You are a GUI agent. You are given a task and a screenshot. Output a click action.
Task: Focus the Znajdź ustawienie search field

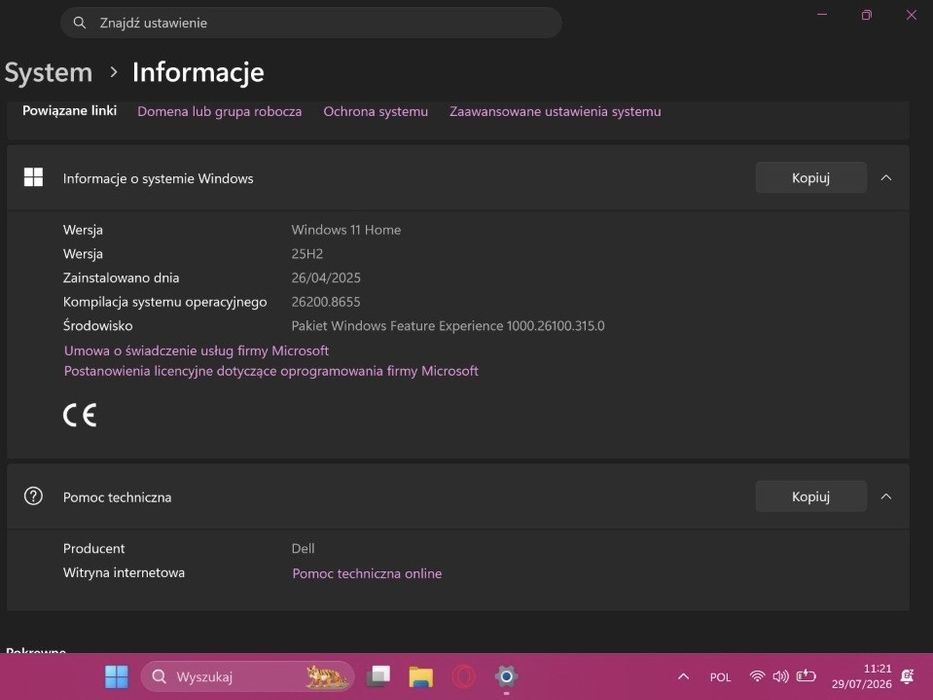311,23
